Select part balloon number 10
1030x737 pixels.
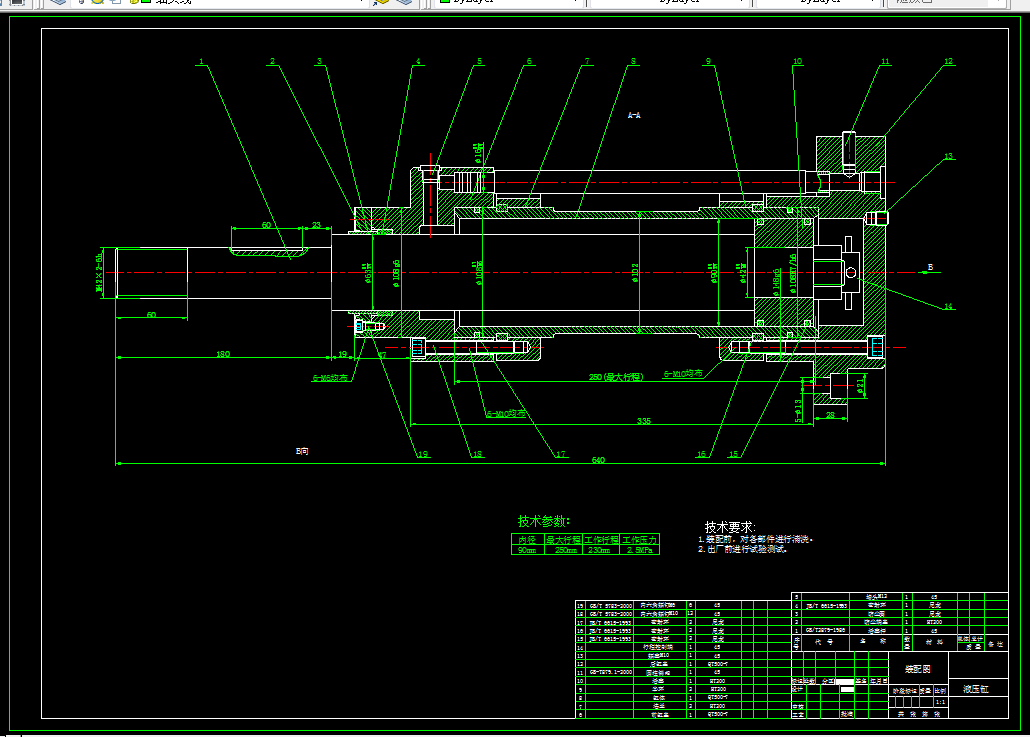[x=797, y=62]
